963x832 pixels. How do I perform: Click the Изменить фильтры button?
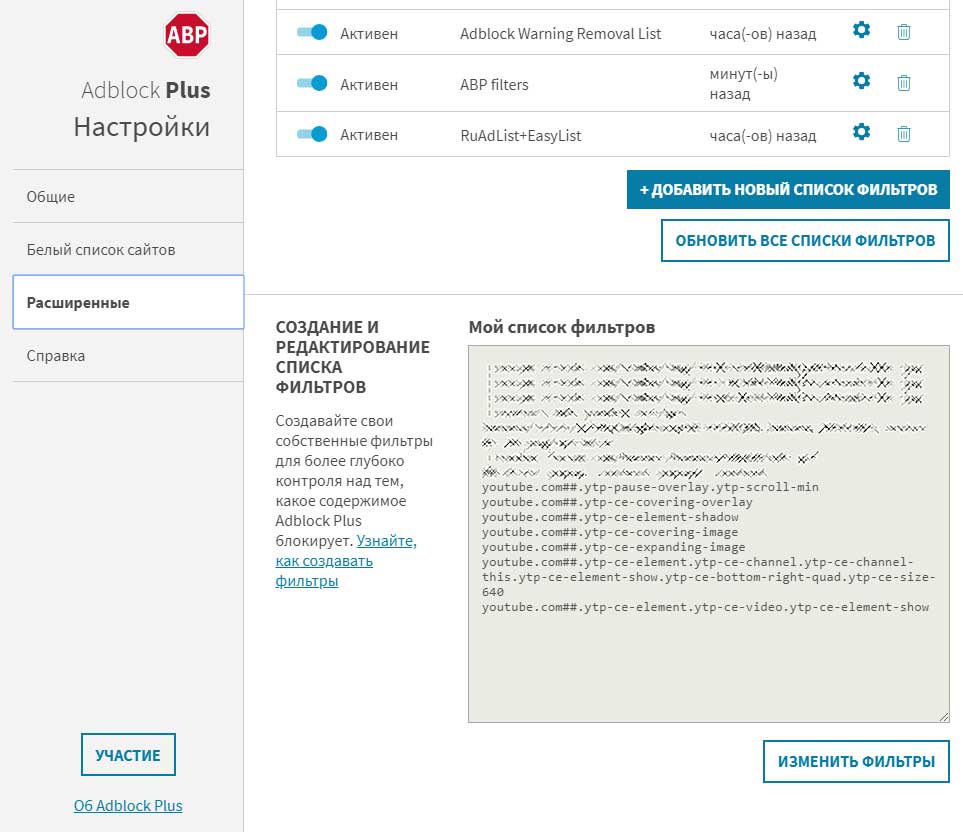856,761
